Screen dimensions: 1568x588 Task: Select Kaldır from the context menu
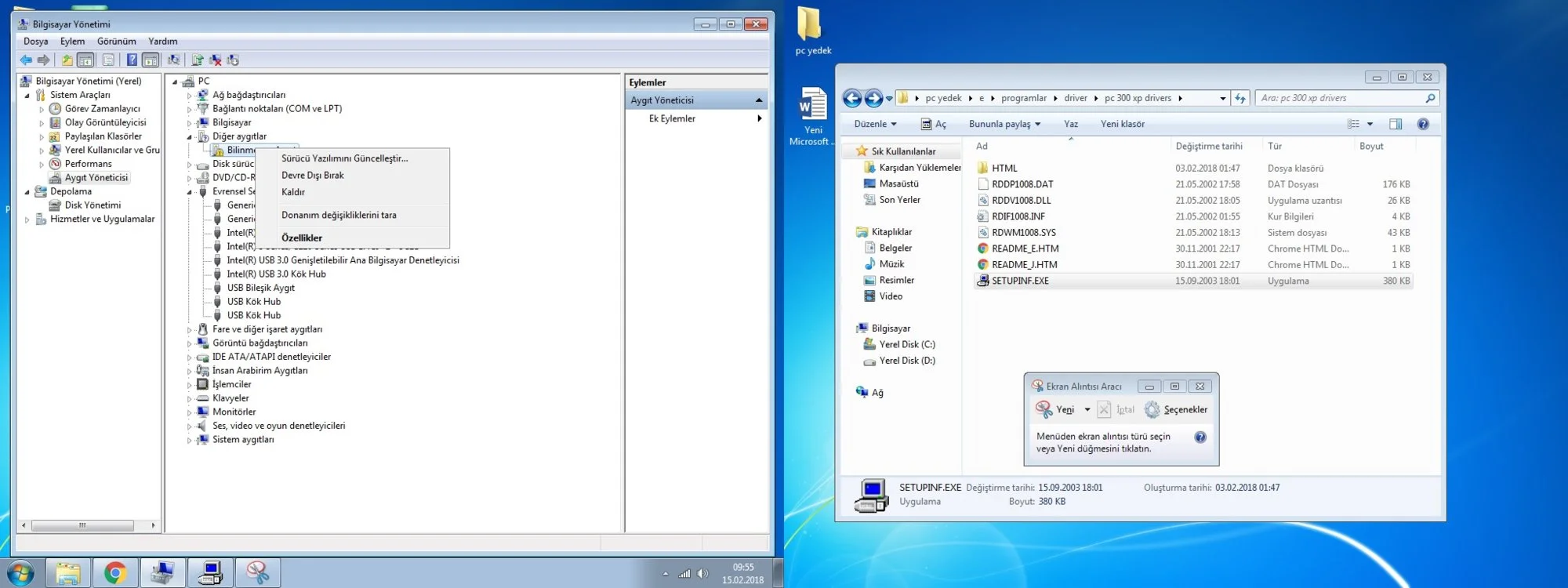[293, 192]
